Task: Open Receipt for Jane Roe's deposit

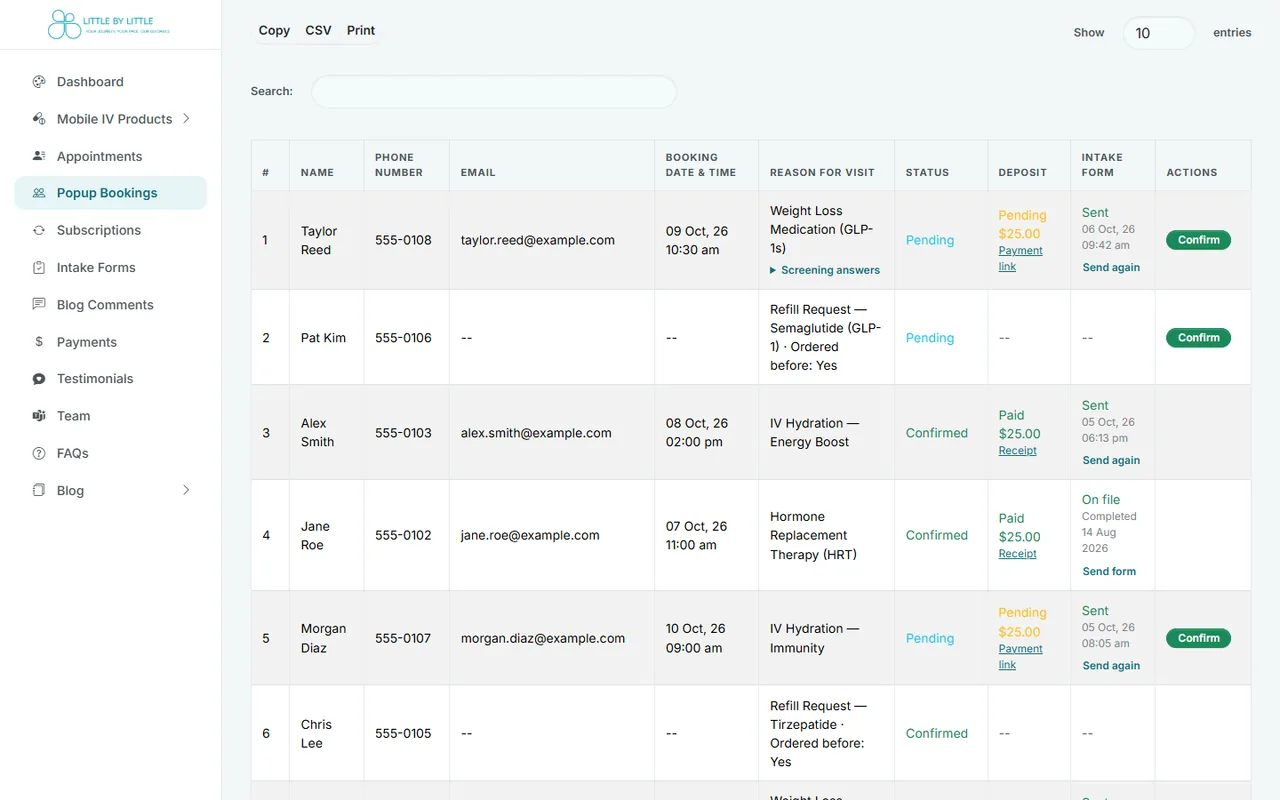Action: [1017, 554]
